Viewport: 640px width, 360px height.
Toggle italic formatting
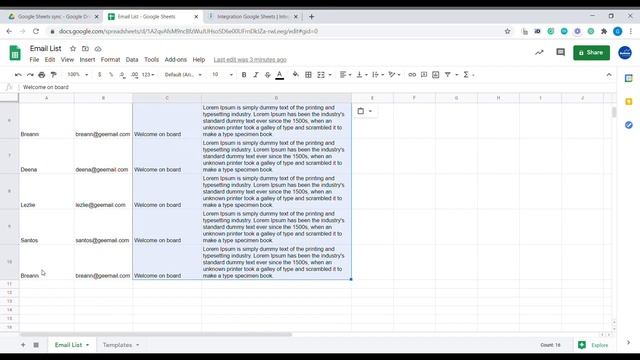[256, 75]
